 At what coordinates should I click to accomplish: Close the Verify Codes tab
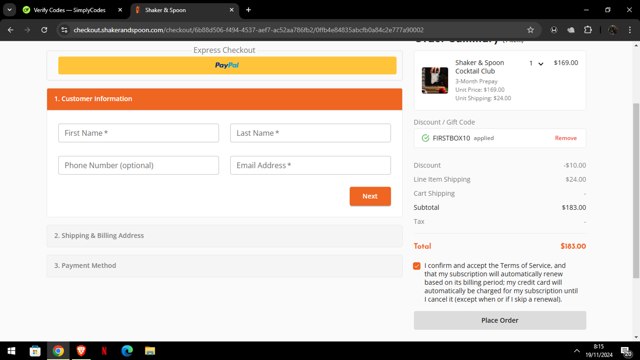(120, 10)
